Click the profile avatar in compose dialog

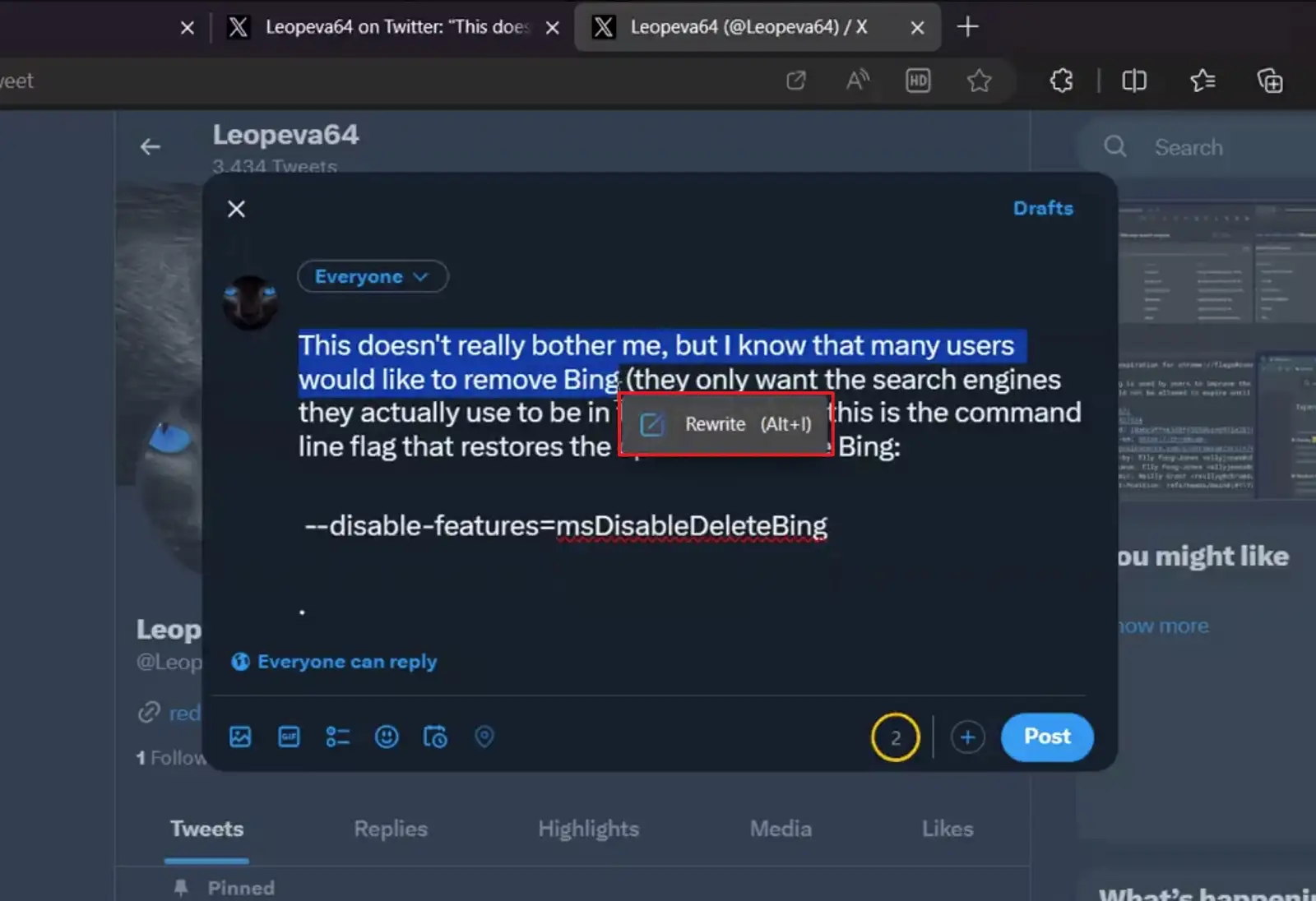[x=250, y=303]
